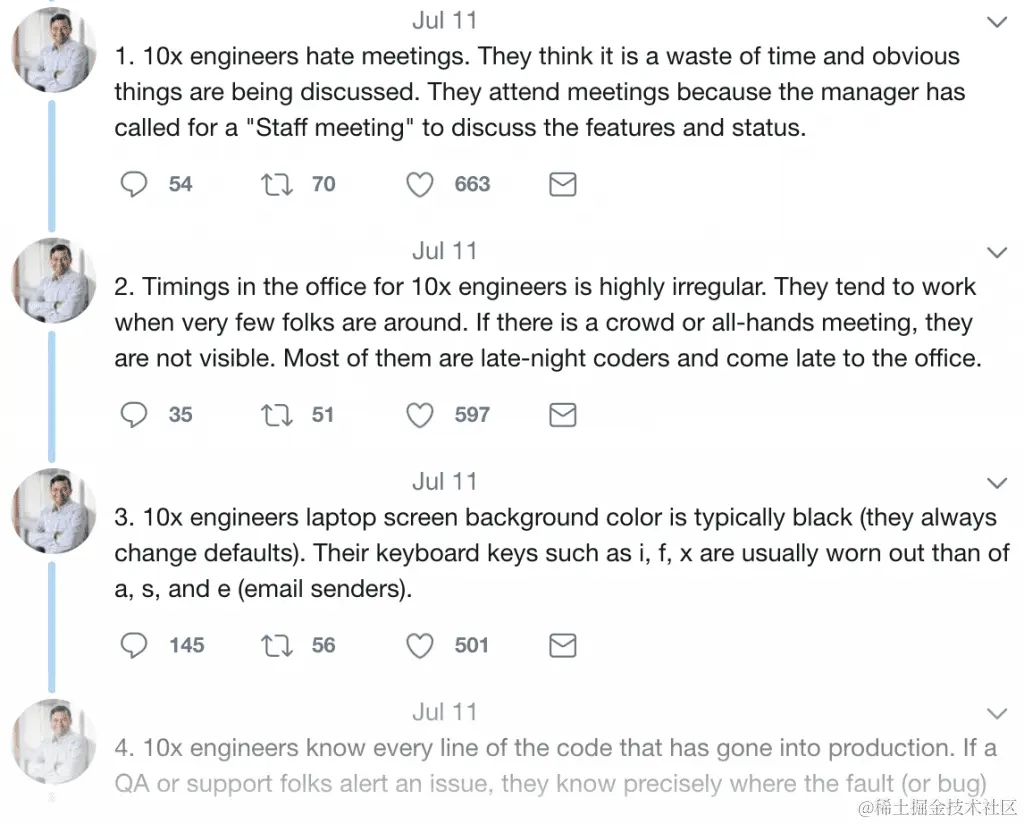Open the Jul 11 timestamp of tweet 3
This screenshot has width=1024, height=824.
click(x=444, y=481)
